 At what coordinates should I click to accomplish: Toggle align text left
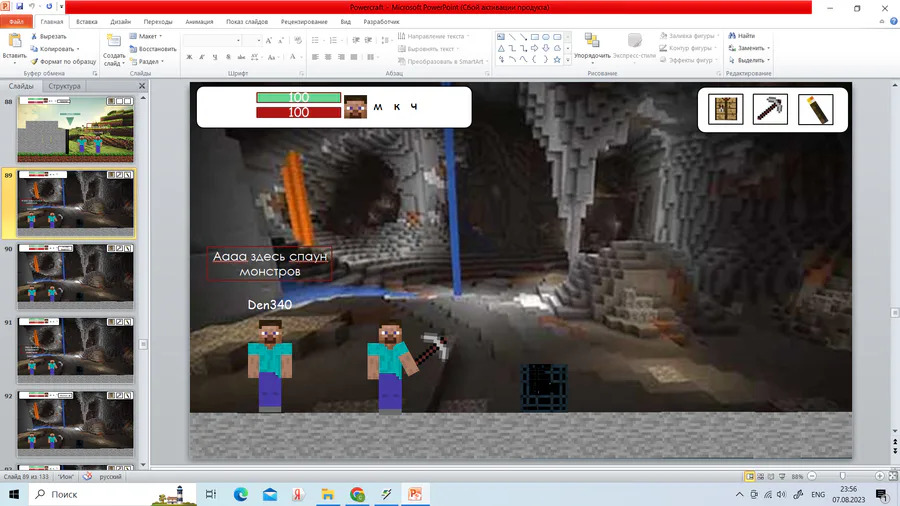click(x=315, y=57)
